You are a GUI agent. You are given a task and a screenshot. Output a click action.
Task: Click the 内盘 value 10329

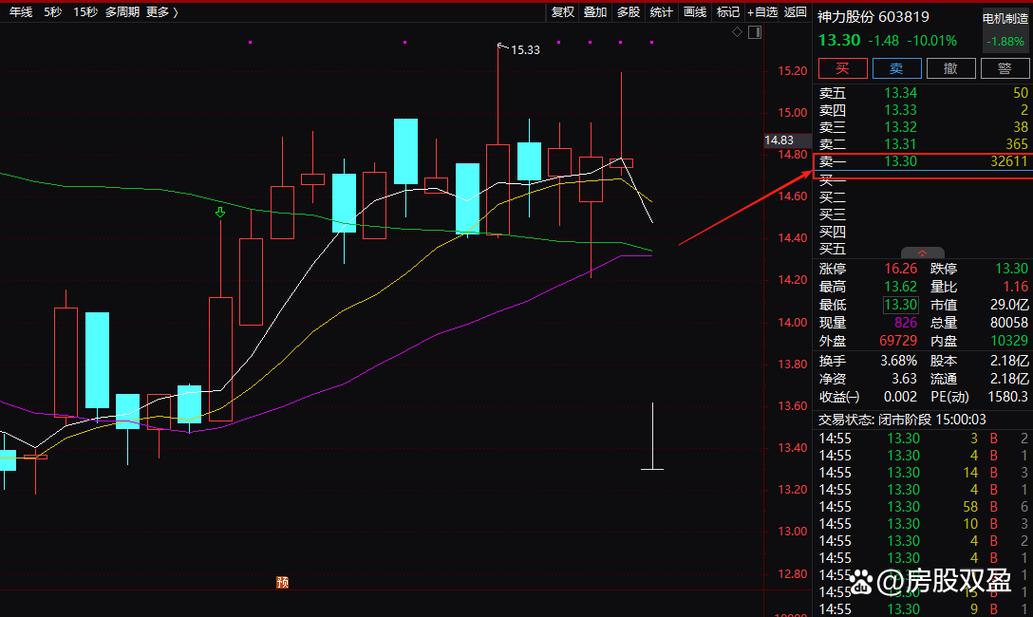(x=1009, y=340)
